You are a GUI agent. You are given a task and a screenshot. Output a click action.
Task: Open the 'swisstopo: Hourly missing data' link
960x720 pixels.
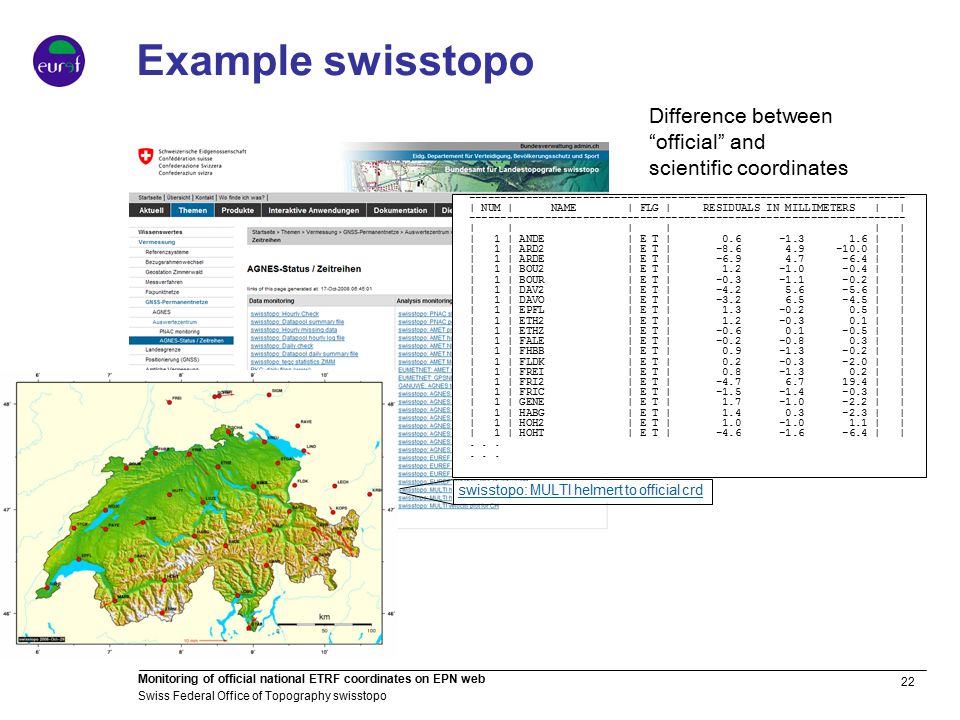tap(293, 329)
